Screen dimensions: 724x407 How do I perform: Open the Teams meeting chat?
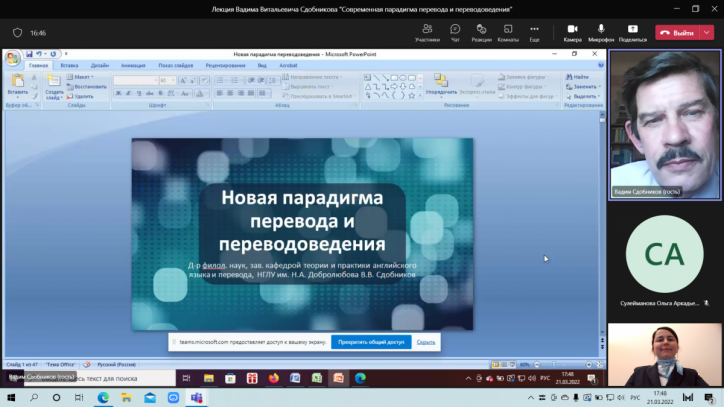[x=455, y=33]
